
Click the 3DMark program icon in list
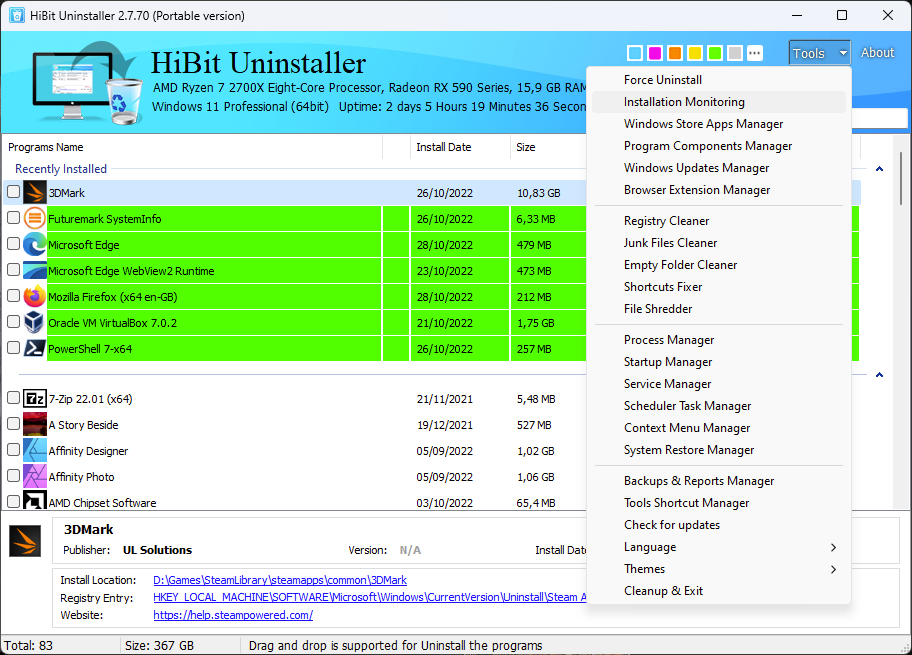[34, 193]
